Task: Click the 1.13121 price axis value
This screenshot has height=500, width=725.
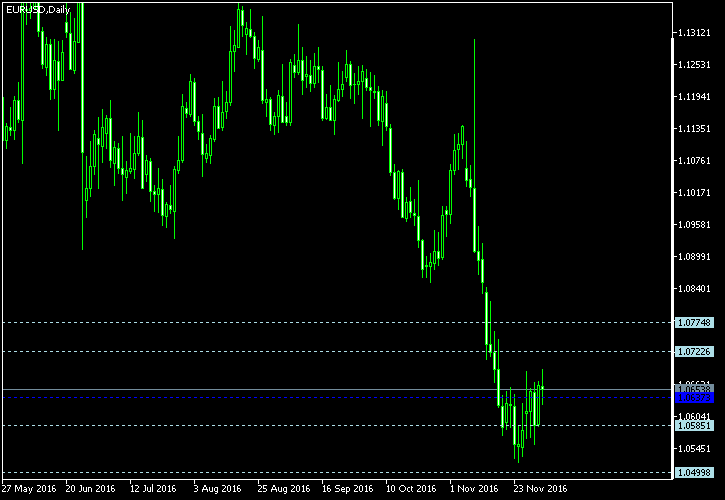Action: (694, 32)
